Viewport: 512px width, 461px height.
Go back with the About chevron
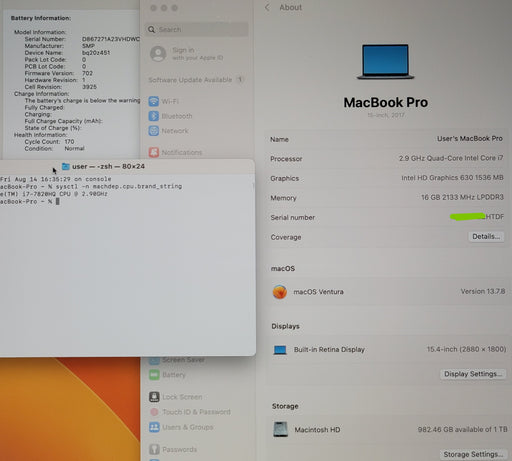(x=267, y=7)
